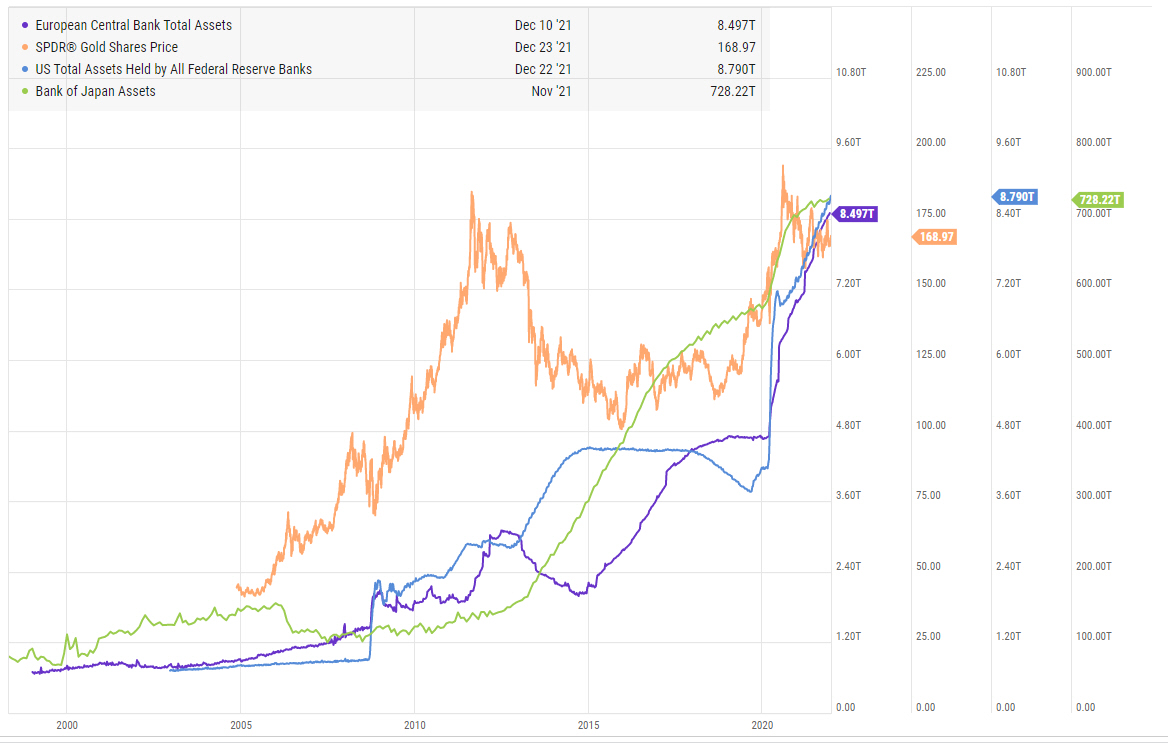
Task: Click the orange SPDR Gold Shares legend dot
Action: pyautogui.click(x=25, y=47)
